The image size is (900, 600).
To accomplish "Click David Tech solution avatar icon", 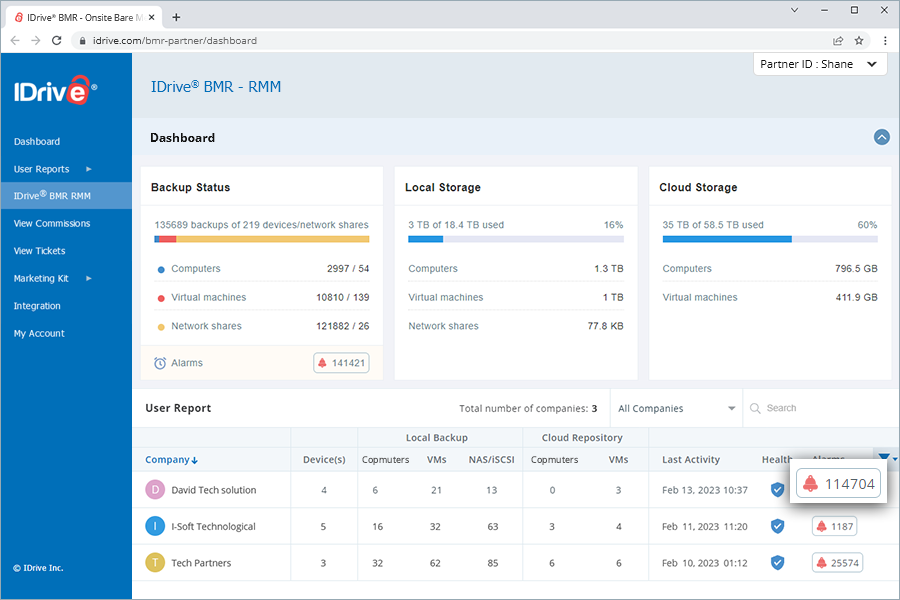I will 155,490.
